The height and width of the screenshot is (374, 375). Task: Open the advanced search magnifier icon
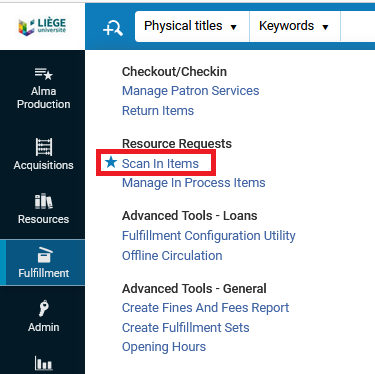[x=113, y=27]
